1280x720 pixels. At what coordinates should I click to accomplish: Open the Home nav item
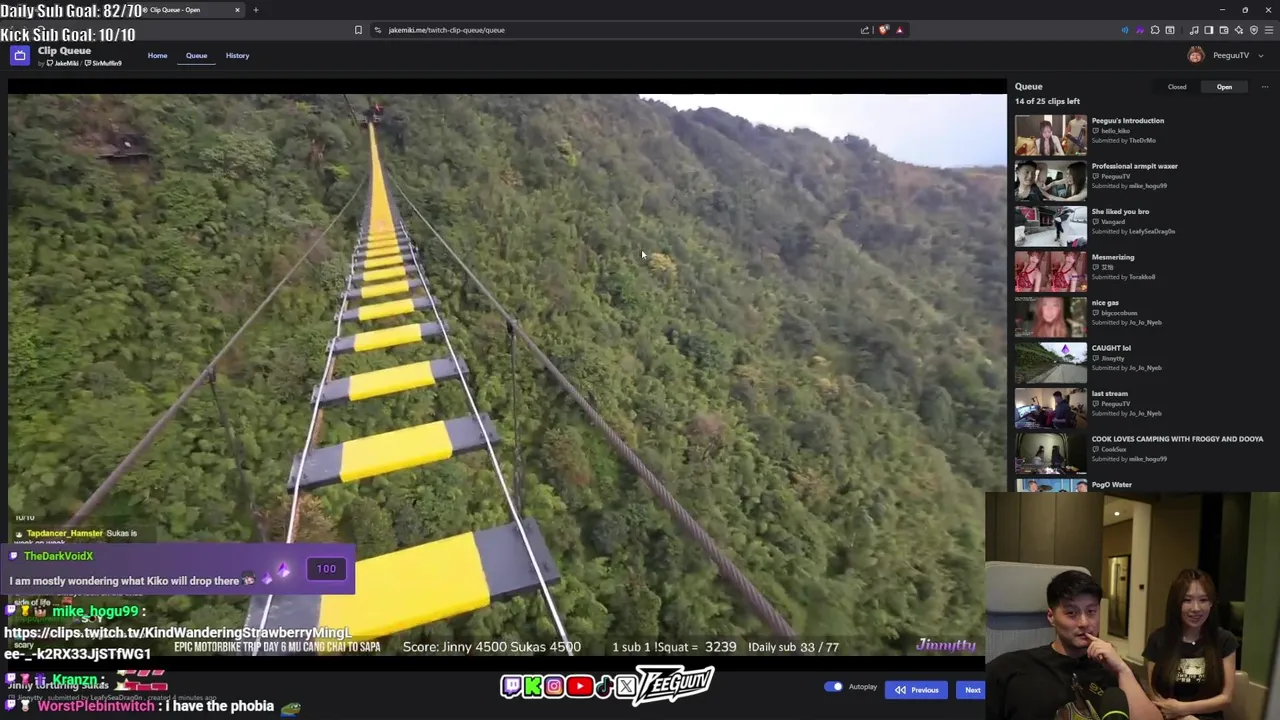(158, 56)
